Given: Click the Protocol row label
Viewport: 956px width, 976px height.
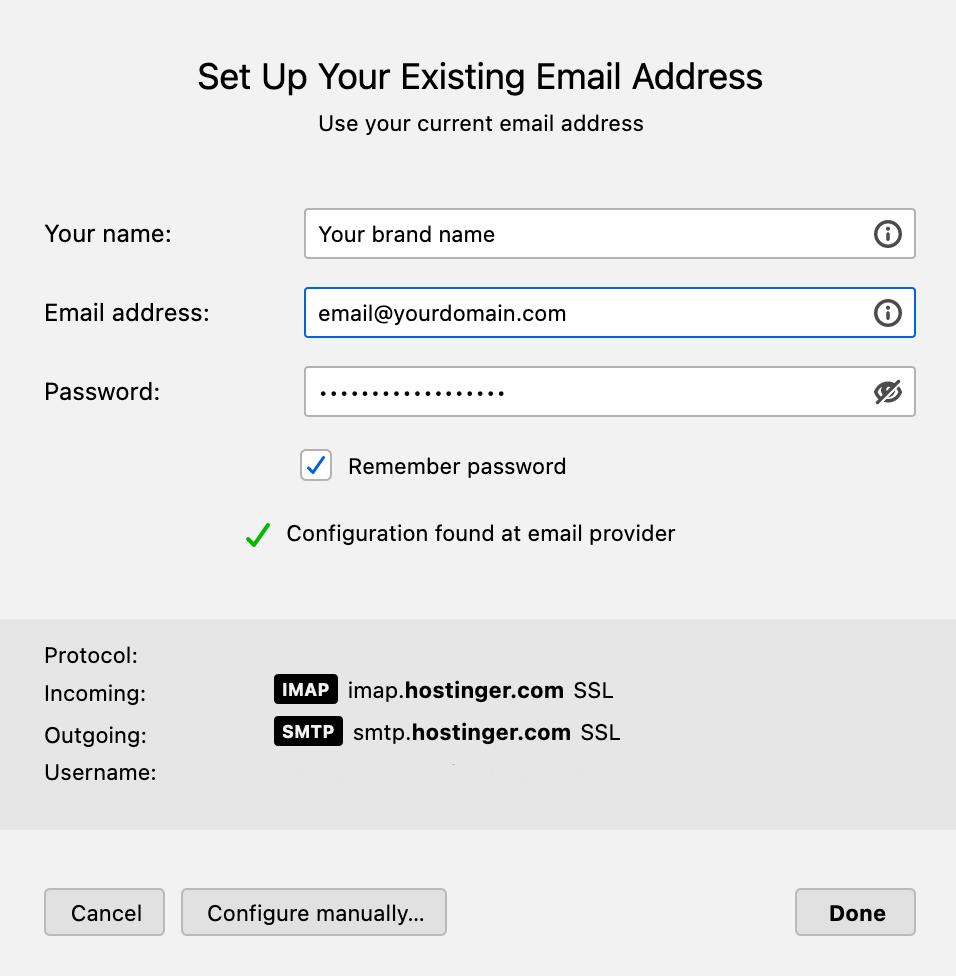Looking at the screenshot, I should [x=91, y=655].
